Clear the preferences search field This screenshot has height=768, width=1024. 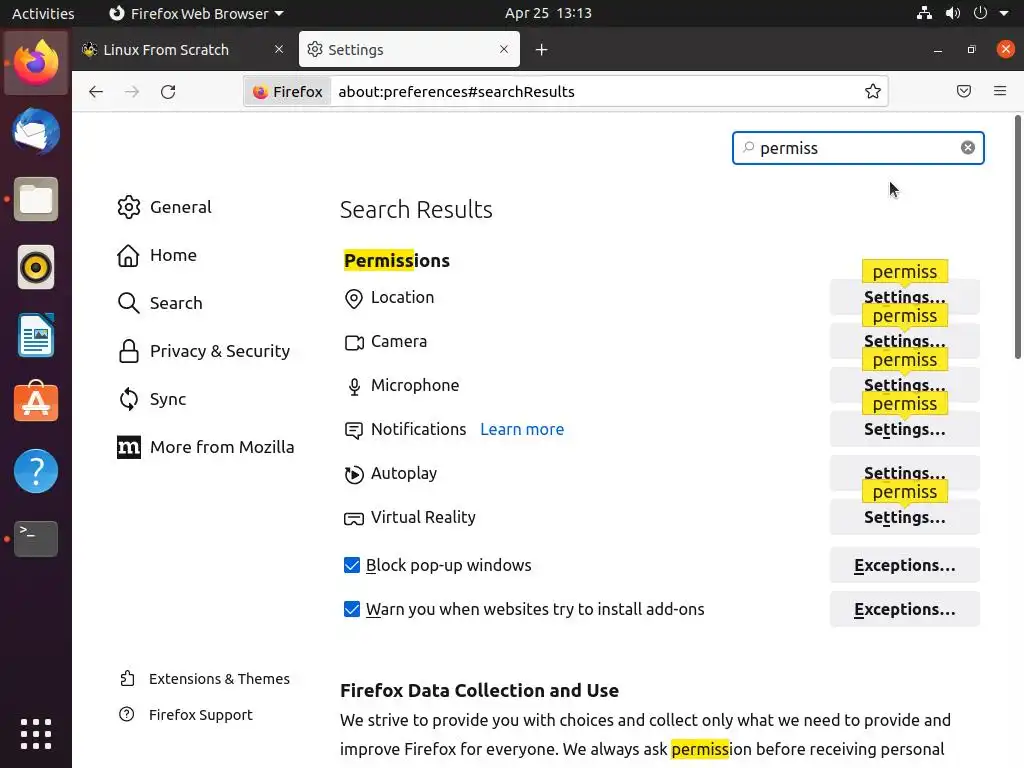tap(968, 148)
